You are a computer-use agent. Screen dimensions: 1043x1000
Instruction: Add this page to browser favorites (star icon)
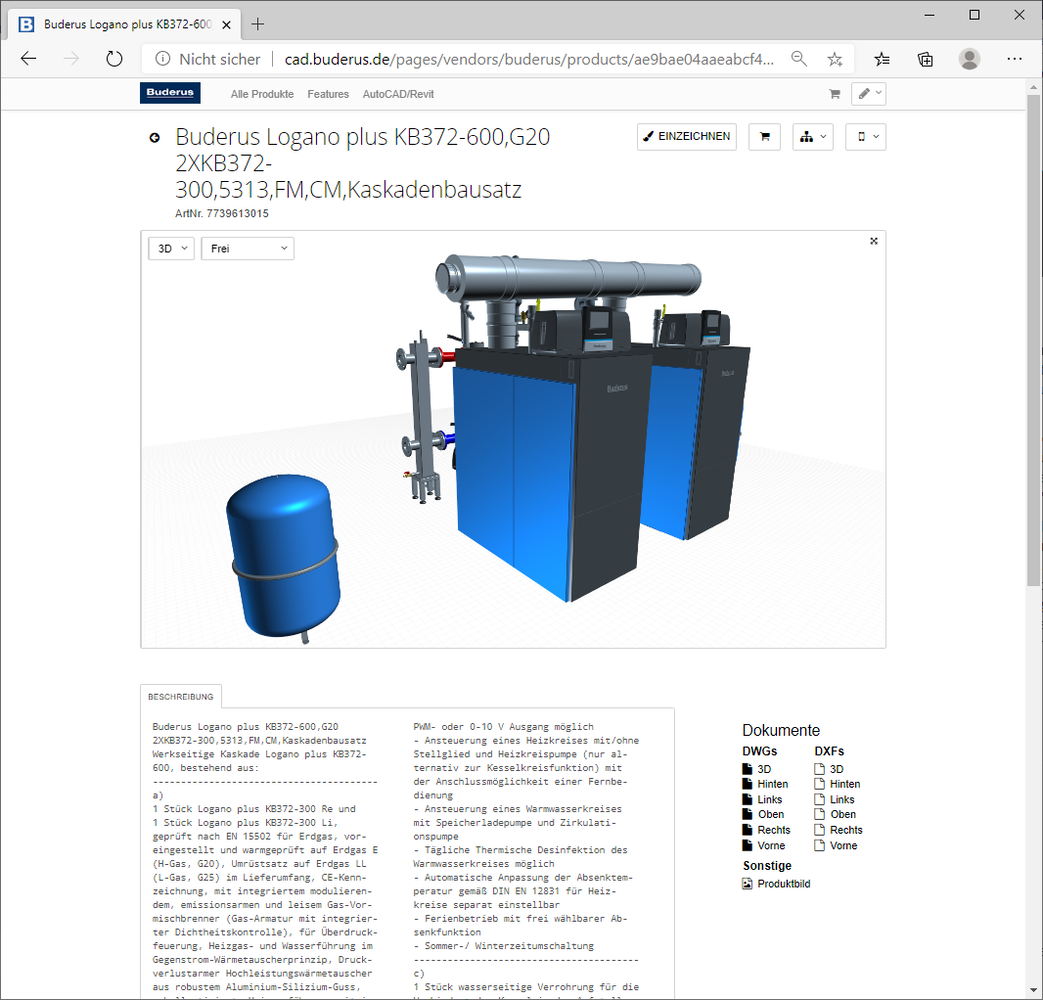point(835,59)
